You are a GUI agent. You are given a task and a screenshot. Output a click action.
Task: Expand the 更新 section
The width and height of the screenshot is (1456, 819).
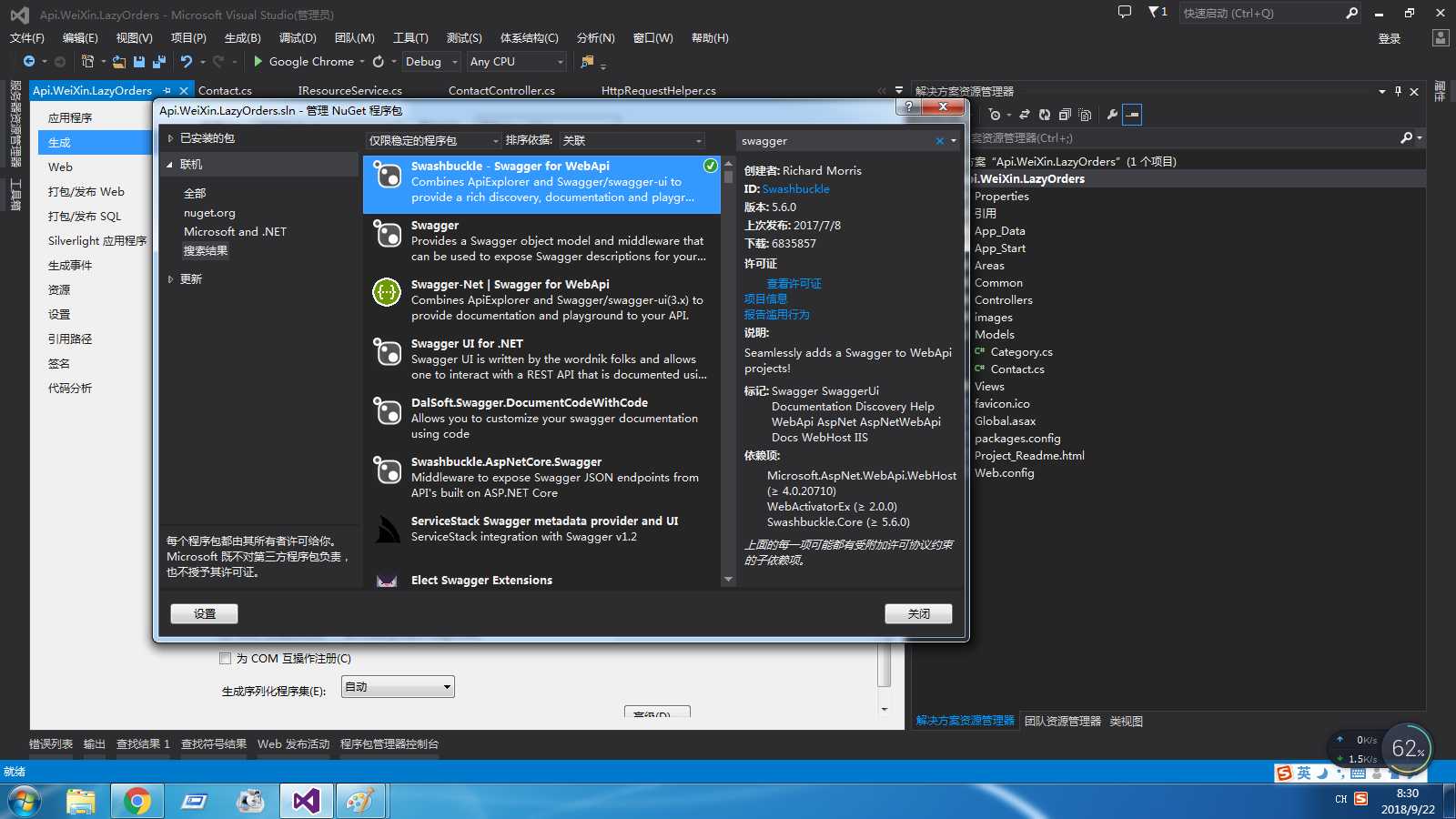[x=170, y=279]
